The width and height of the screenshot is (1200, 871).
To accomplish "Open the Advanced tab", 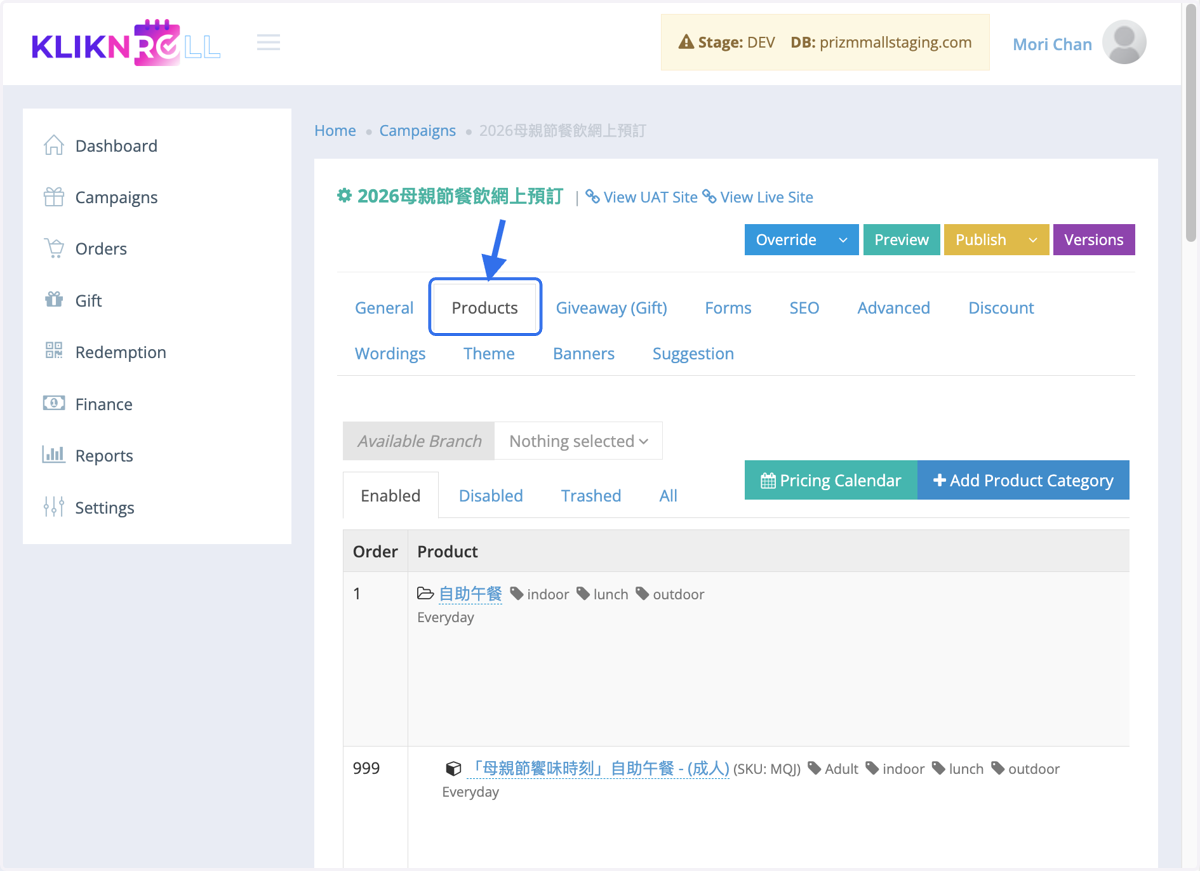I will (894, 307).
